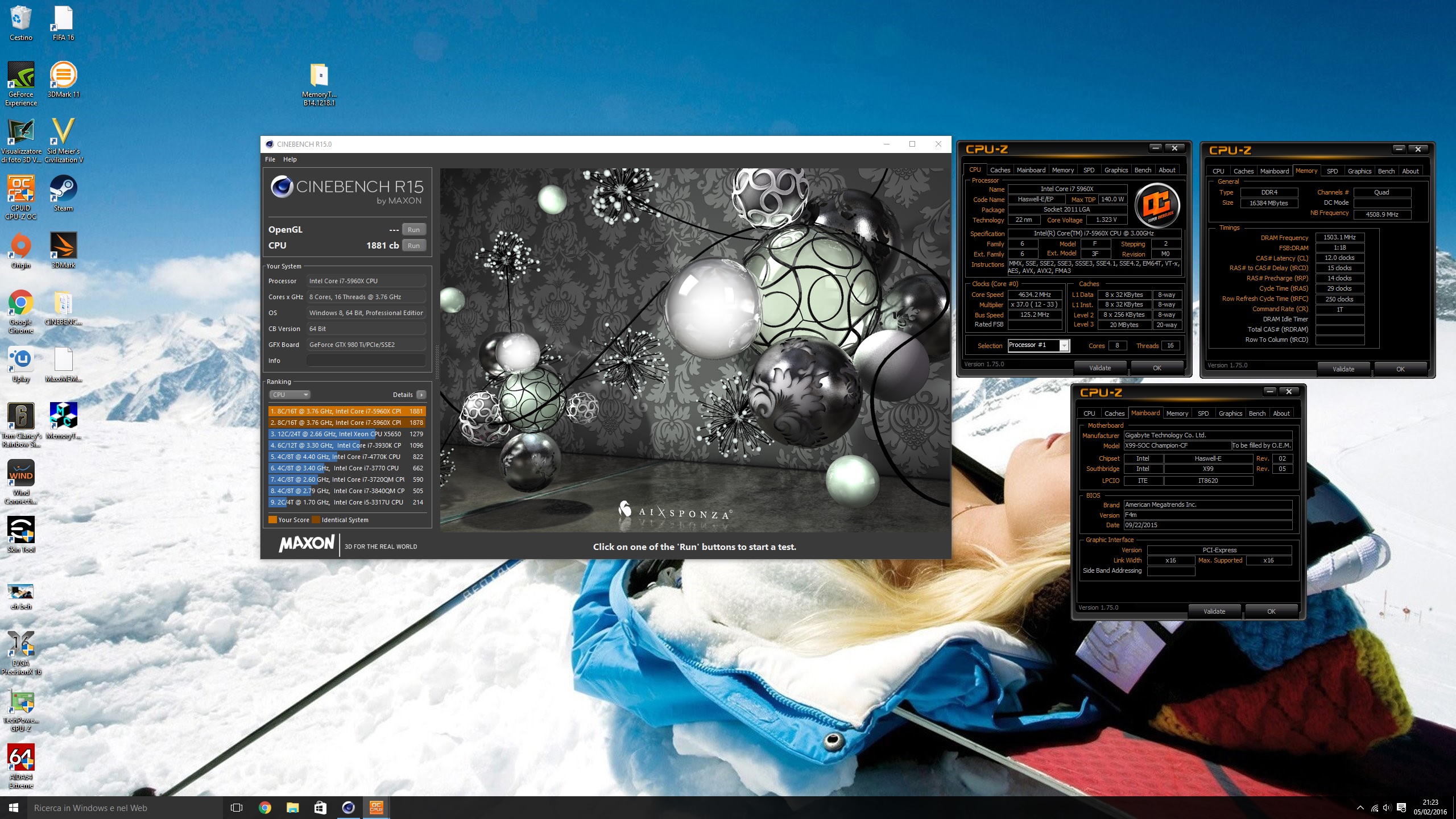Viewport: 1456px width, 819px height.
Task: Run the CPU benchmark test
Action: click(x=413, y=246)
